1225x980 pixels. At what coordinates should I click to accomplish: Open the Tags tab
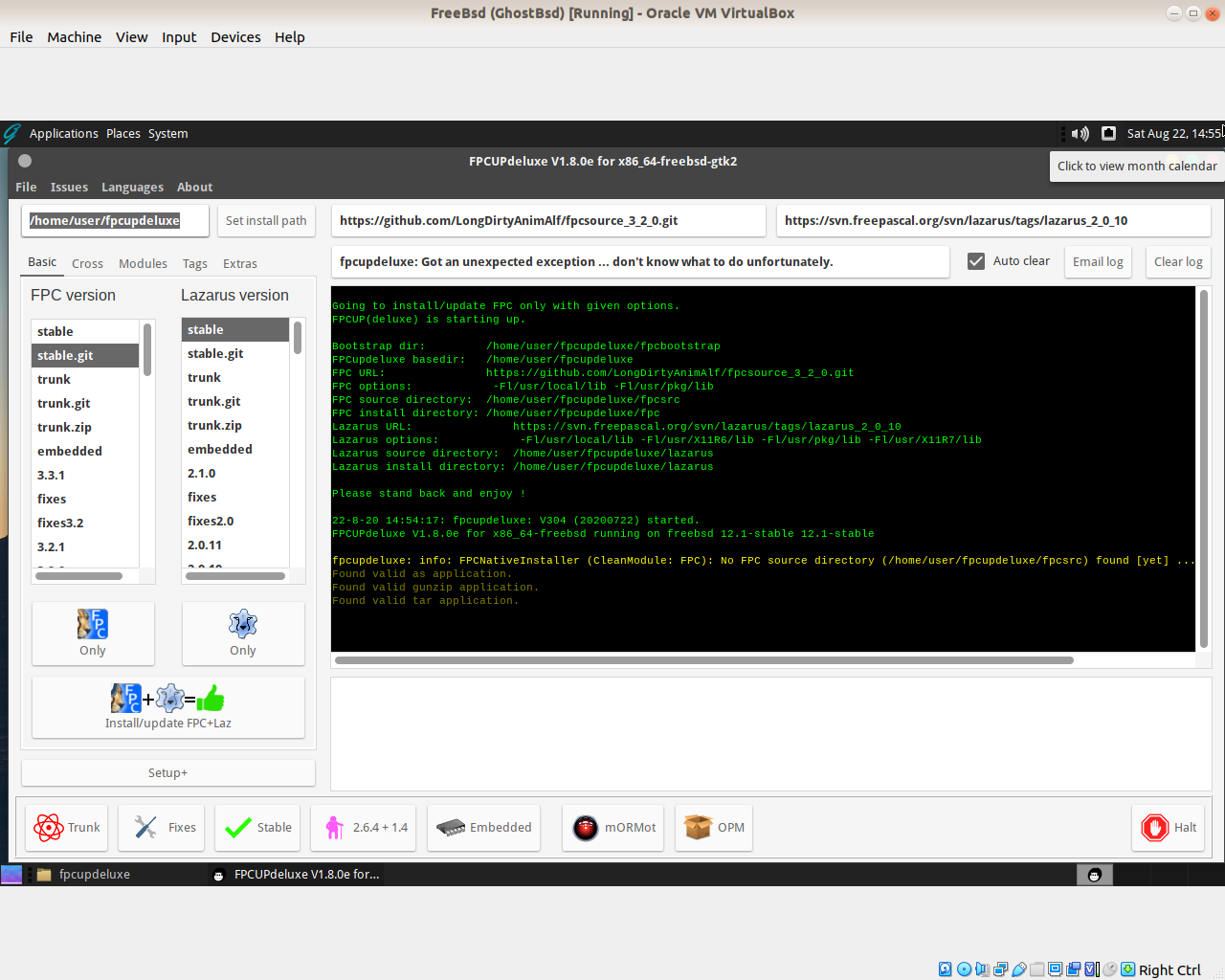[x=195, y=264]
